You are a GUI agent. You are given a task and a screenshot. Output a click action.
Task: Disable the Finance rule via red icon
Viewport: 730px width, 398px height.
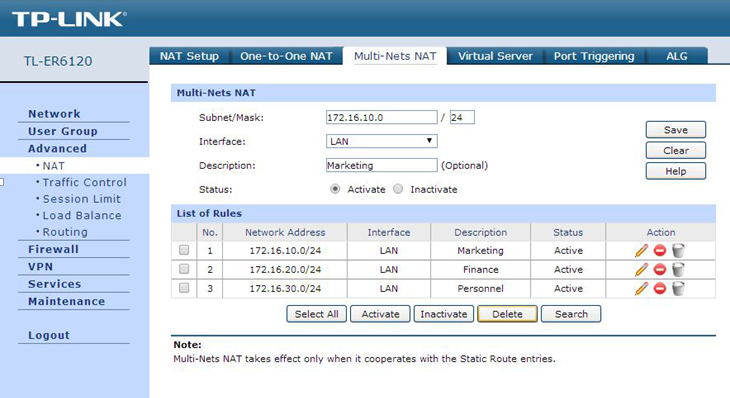[660, 270]
